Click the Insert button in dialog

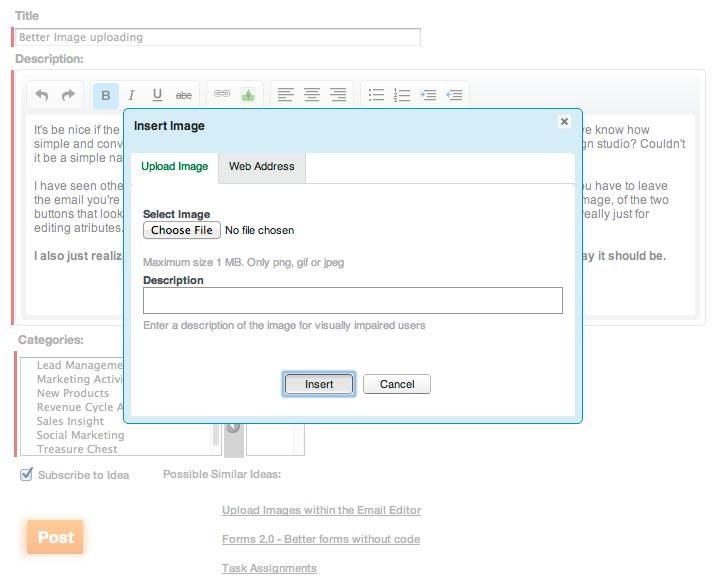pyautogui.click(x=318, y=384)
